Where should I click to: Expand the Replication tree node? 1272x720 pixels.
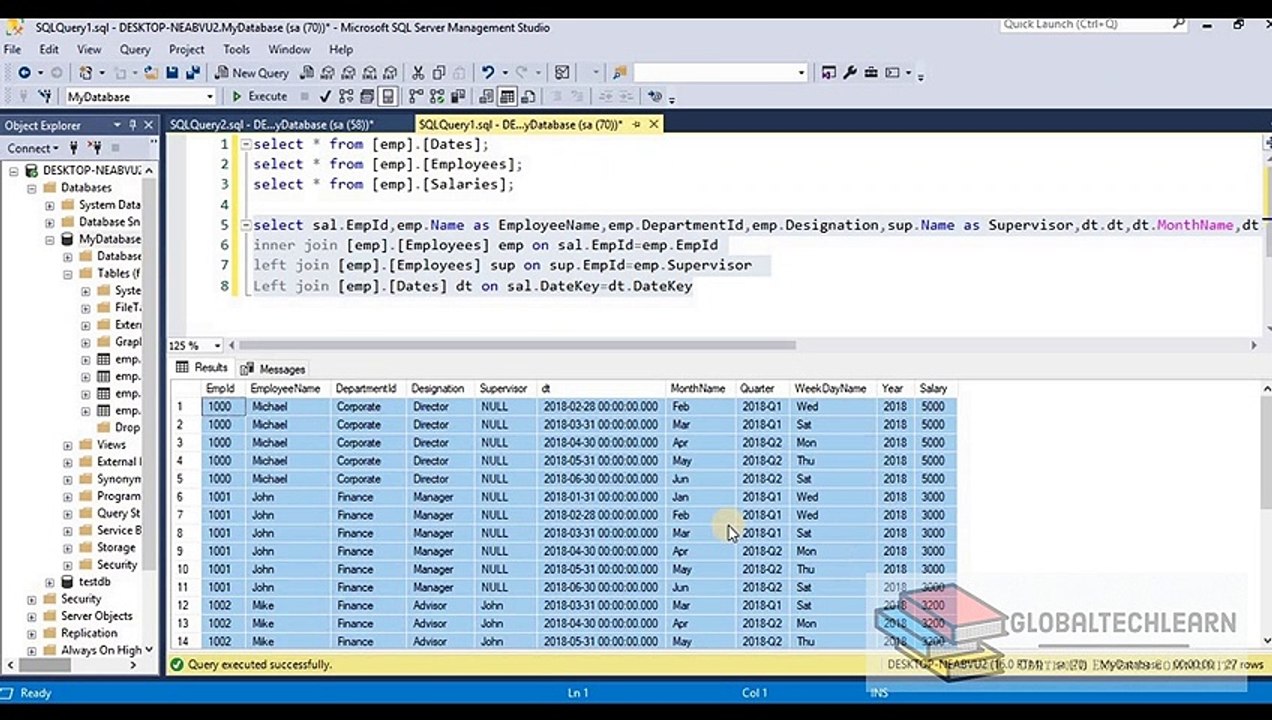pyautogui.click(x=31, y=633)
